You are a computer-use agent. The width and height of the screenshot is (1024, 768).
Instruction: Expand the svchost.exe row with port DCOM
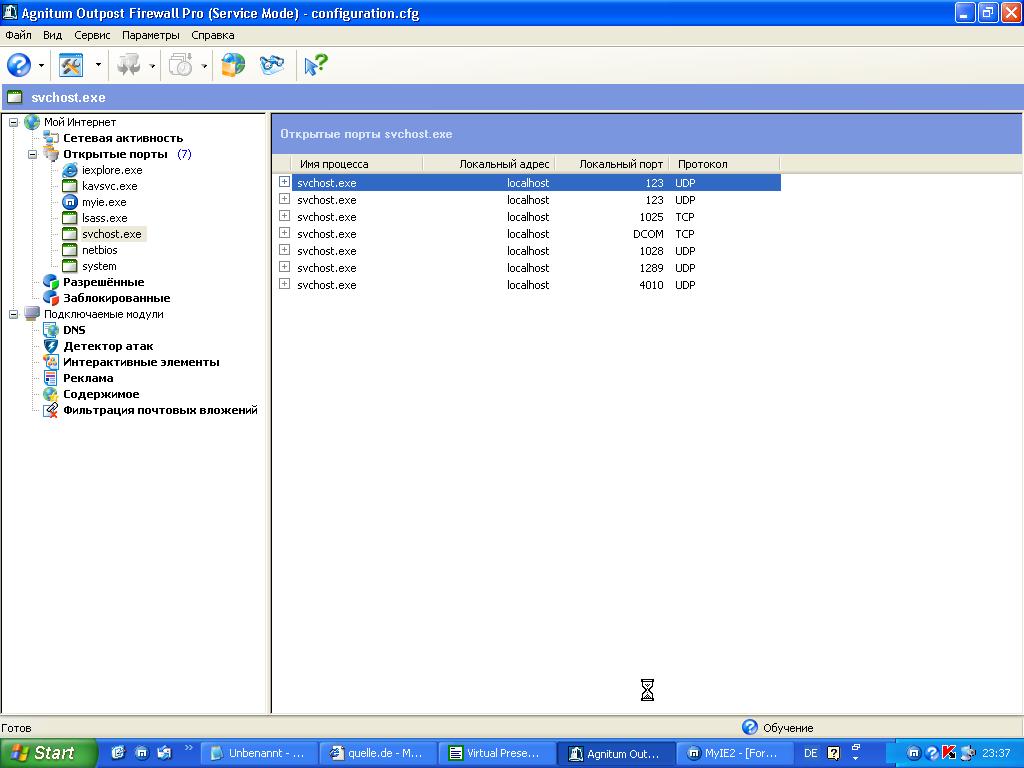tap(284, 233)
